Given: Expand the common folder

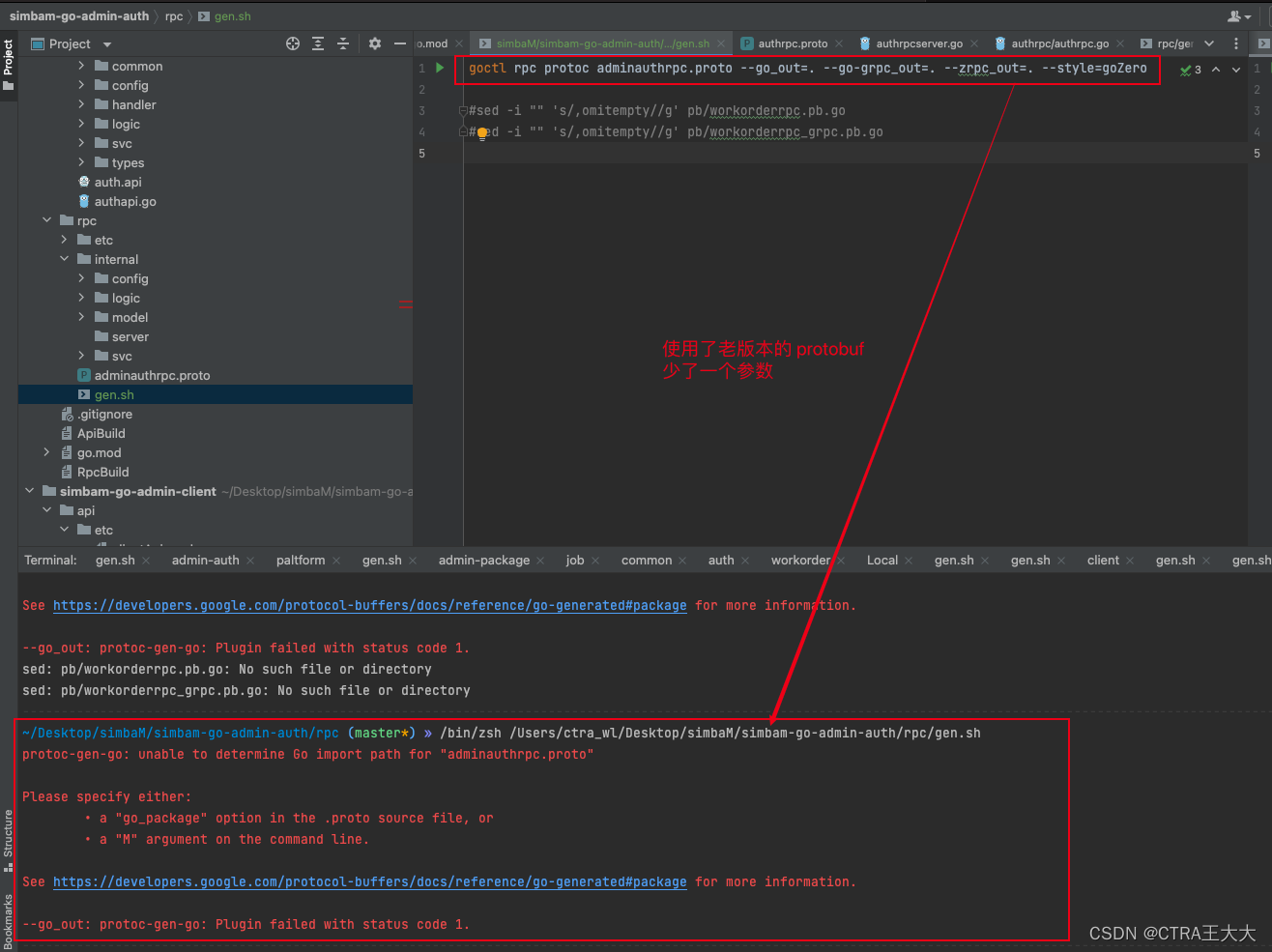Looking at the screenshot, I should tap(81, 66).
